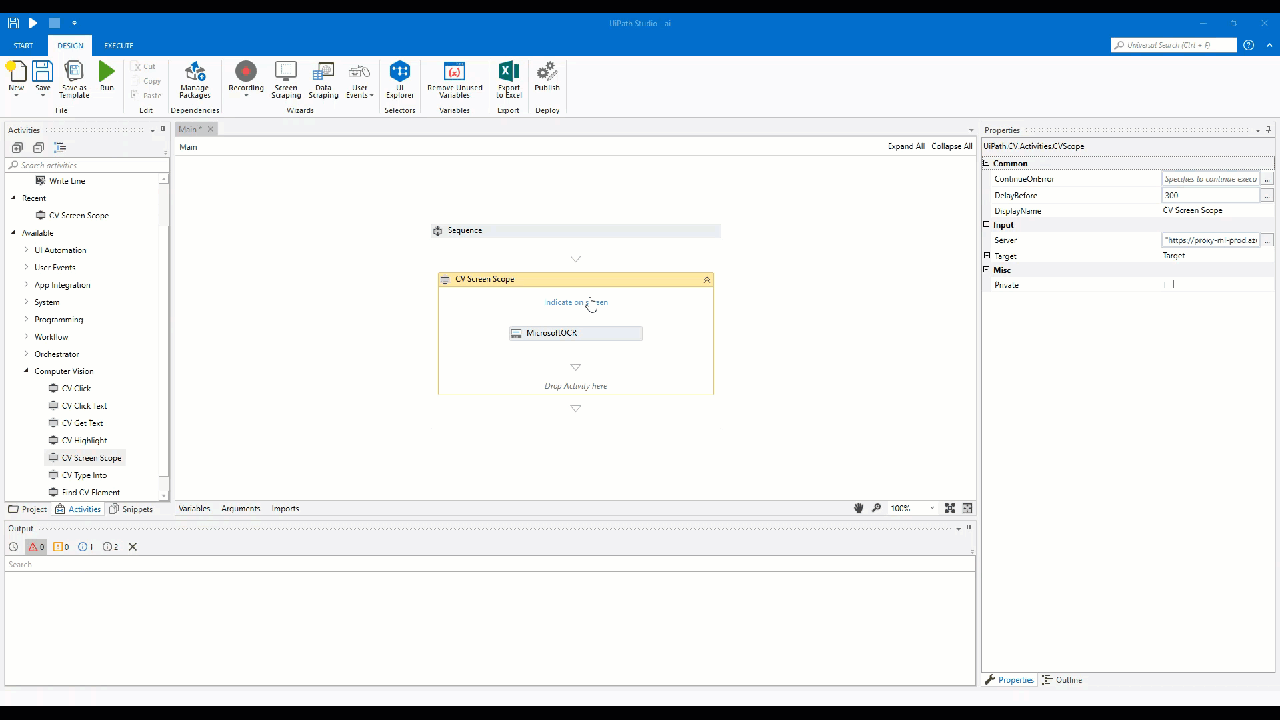This screenshot has height=720, width=1280.
Task: Click the quick-access stop square in title bar
Action: pyautogui.click(x=55, y=22)
